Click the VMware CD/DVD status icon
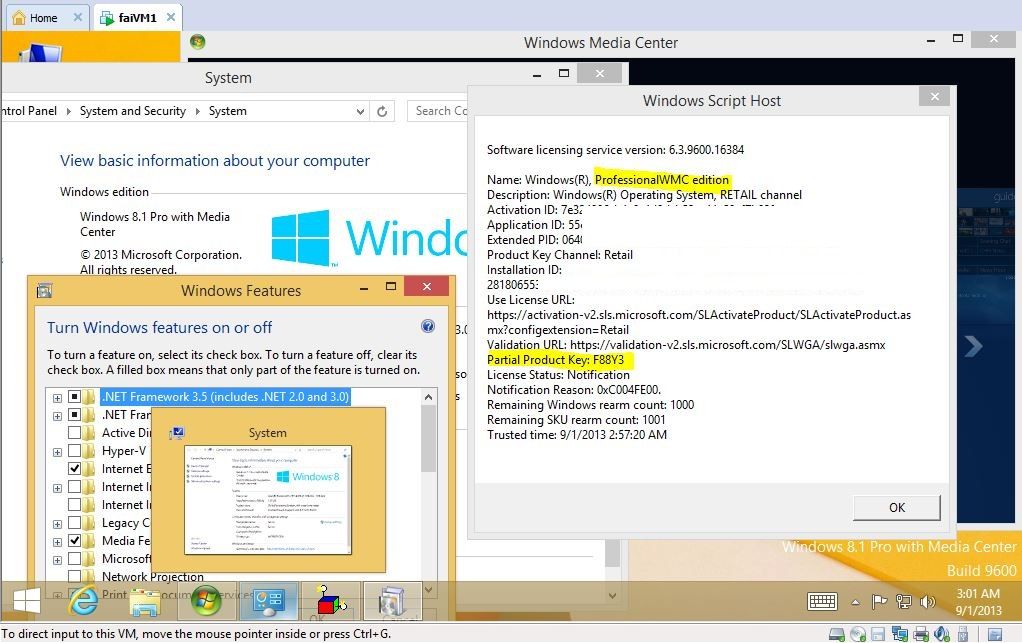The height and width of the screenshot is (643, 1022). coord(858,633)
